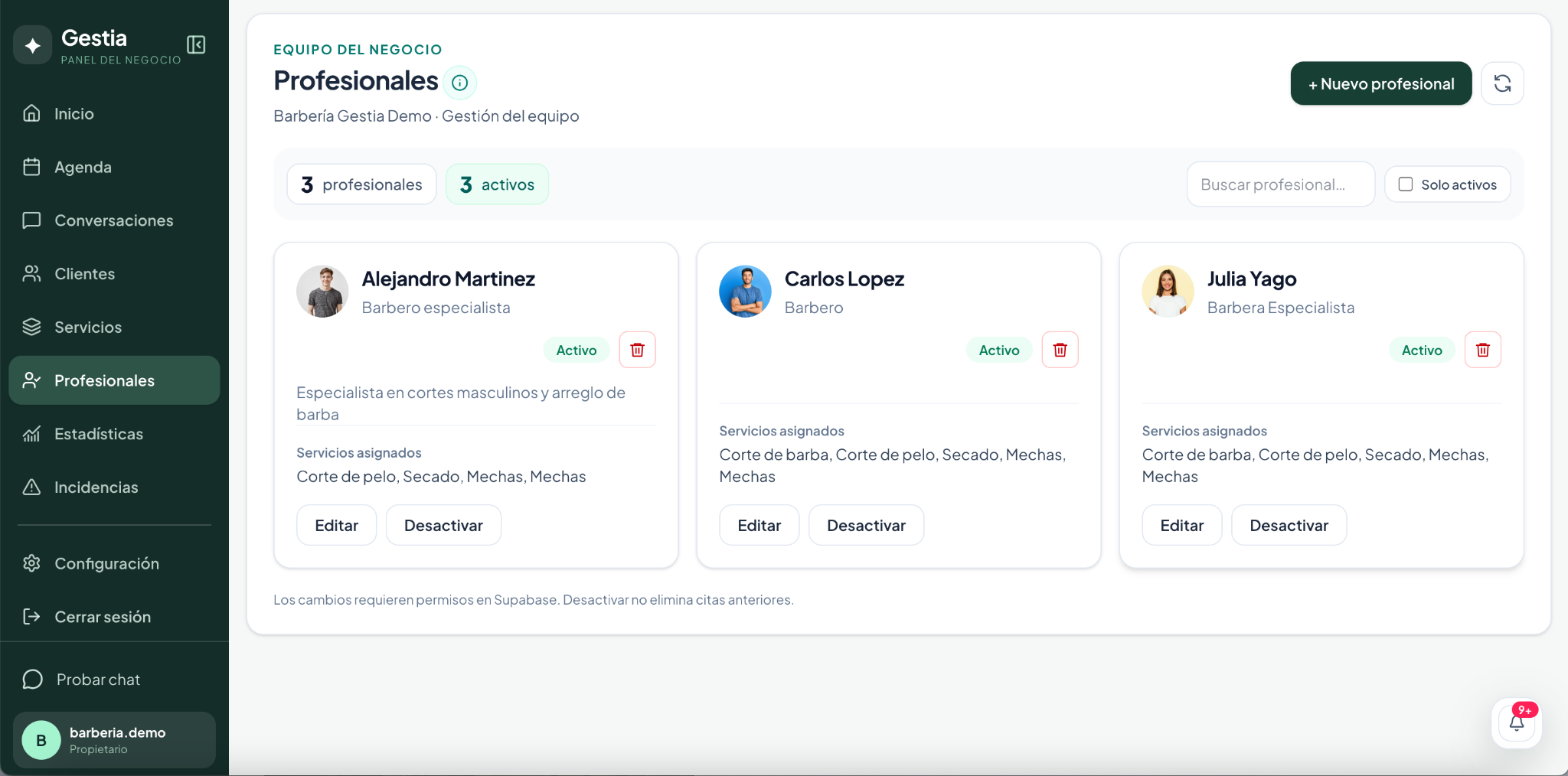Delete Carlos Lopez with trash icon
Viewport: 1568px width, 776px height.
click(x=1060, y=350)
